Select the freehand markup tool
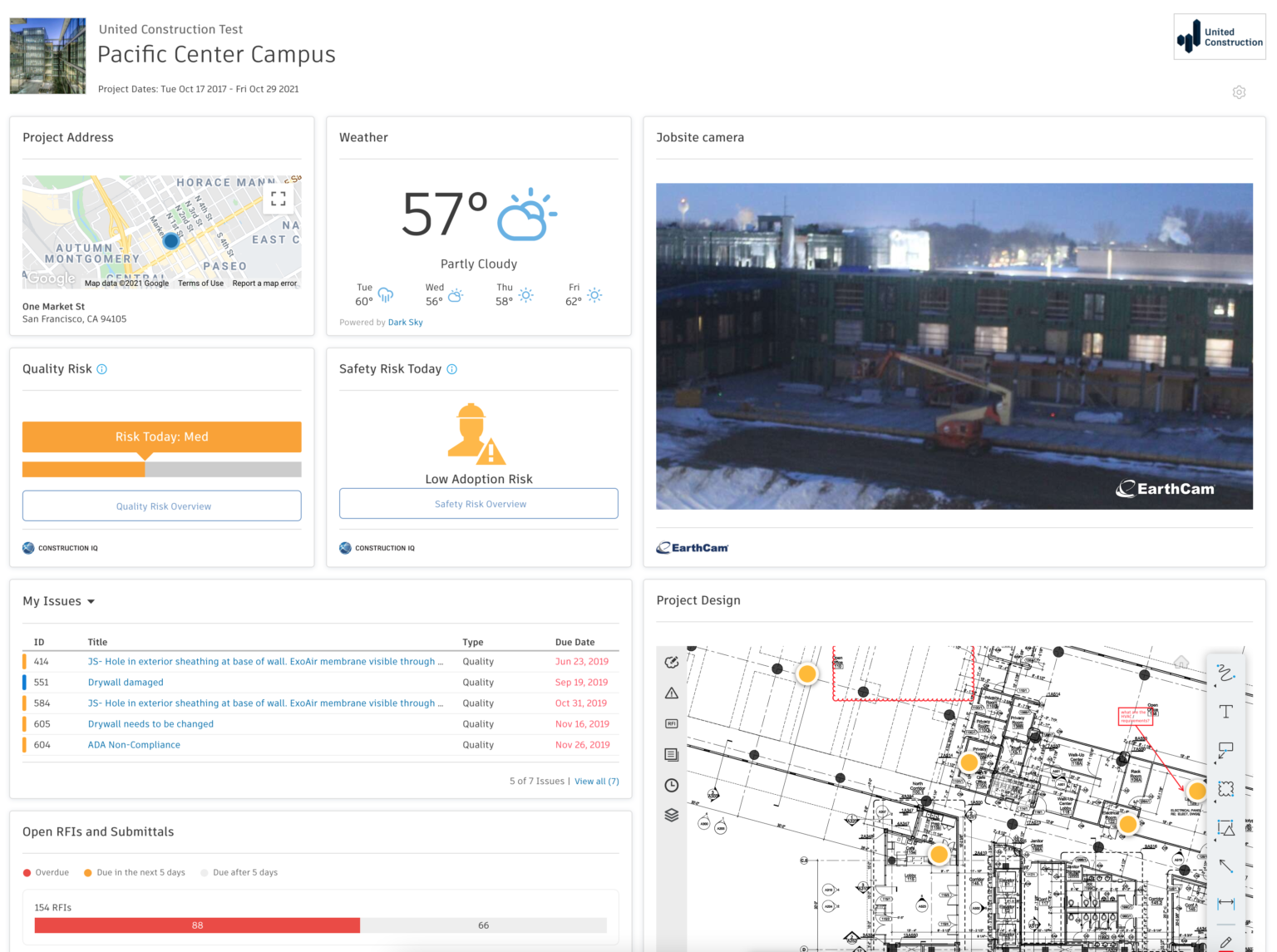 point(1226,673)
